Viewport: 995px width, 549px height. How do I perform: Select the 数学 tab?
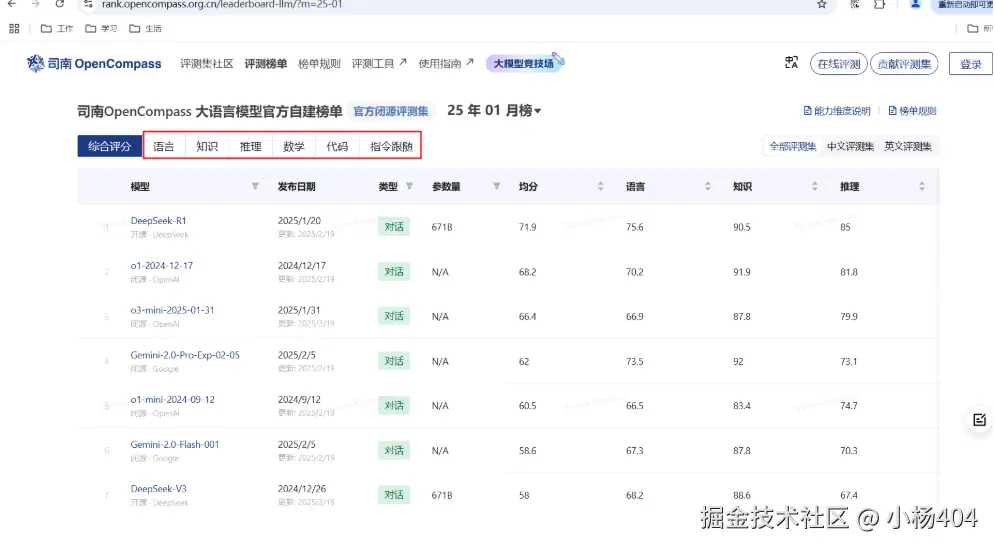point(294,147)
